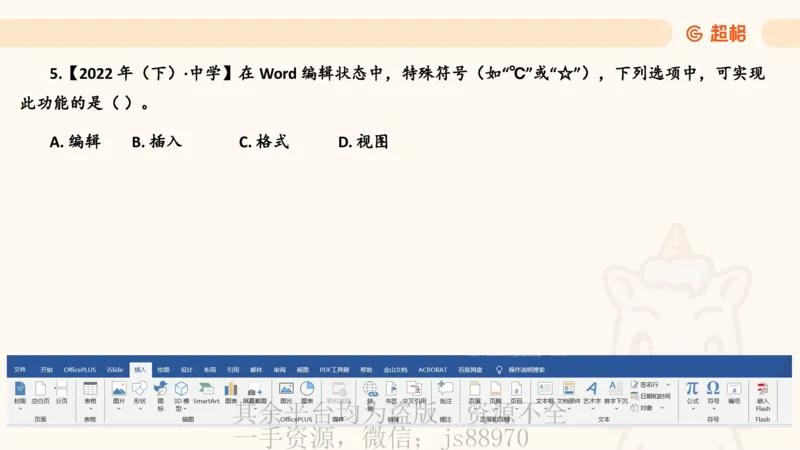Image resolution: width=800 pixels, height=450 pixels.
Task: Switch to the 视图 view tab
Action: pos(303,369)
